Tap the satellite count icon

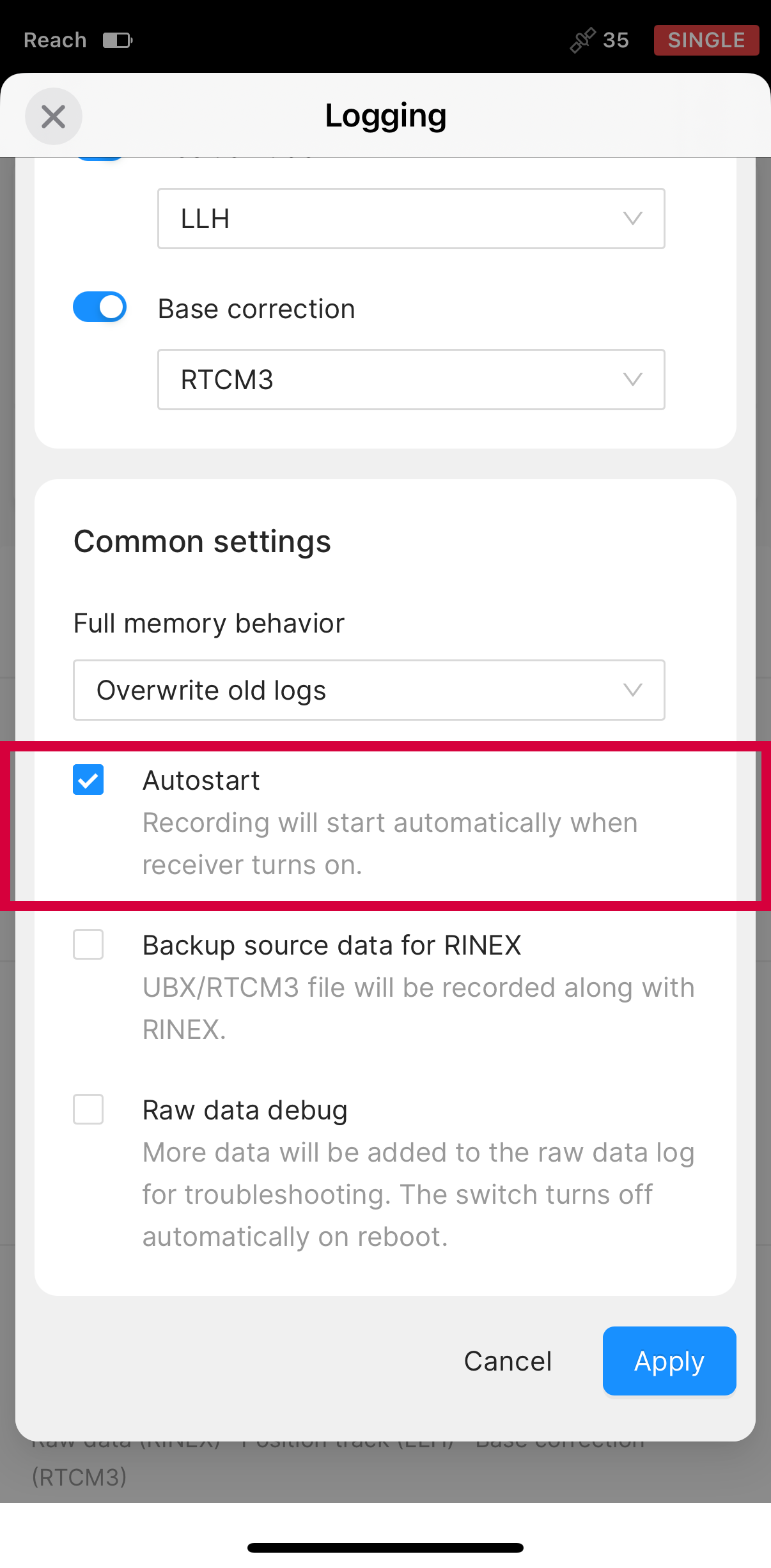582,40
